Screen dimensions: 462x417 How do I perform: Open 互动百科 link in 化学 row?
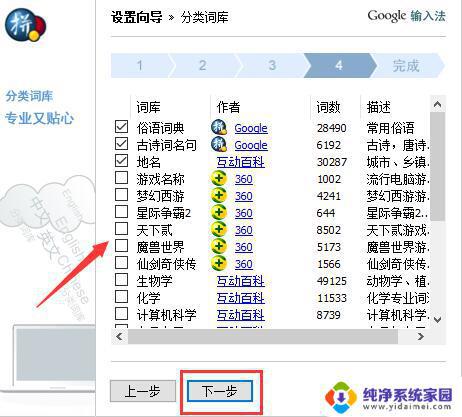(x=241, y=298)
